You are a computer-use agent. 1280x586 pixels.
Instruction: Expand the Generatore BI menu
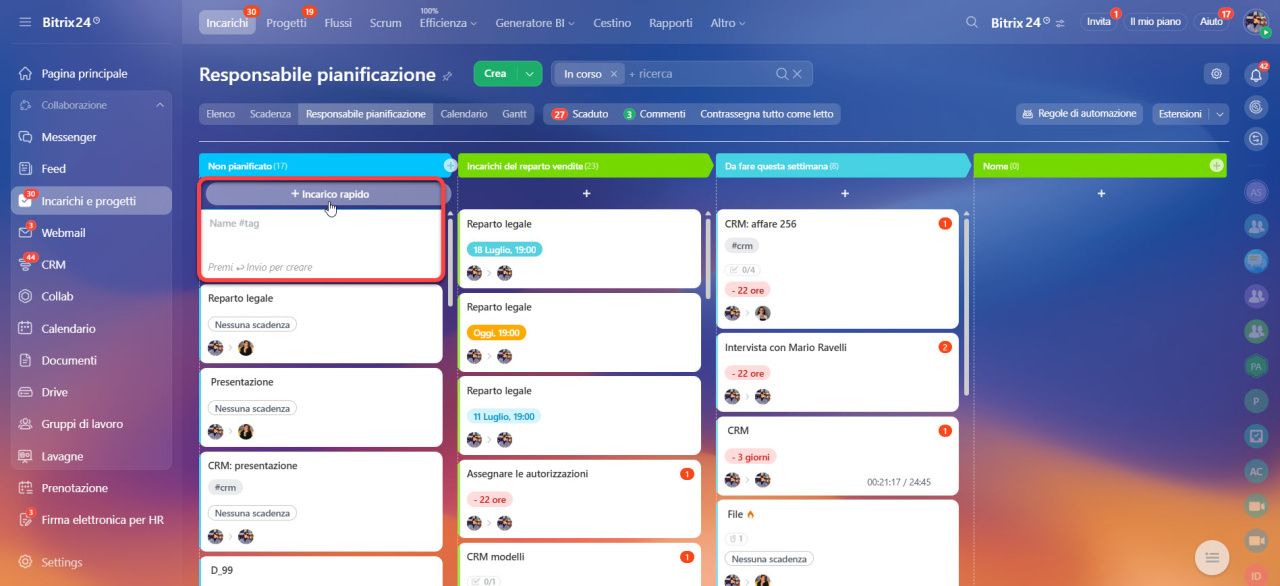point(535,22)
